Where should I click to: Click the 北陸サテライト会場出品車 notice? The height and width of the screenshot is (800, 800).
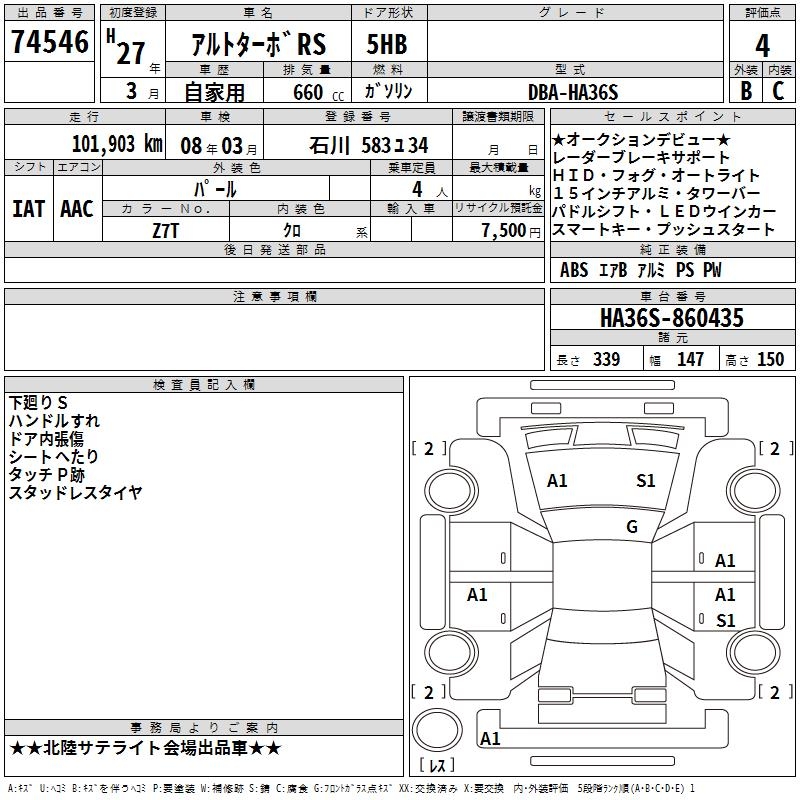[x=146, y=748]
